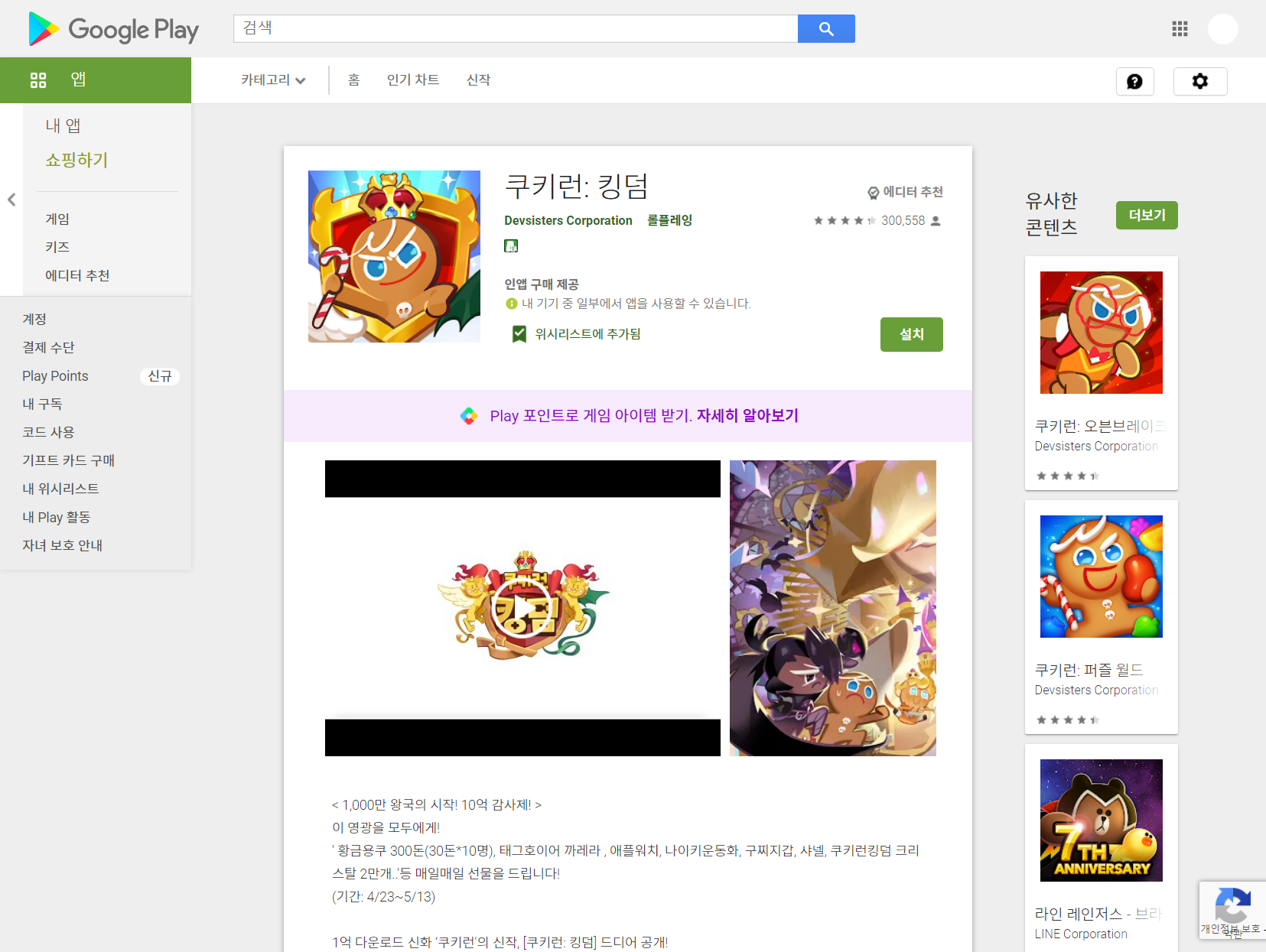
Task: Select 쇼핑하기 in the sidebar
Action: pos(76,160)
